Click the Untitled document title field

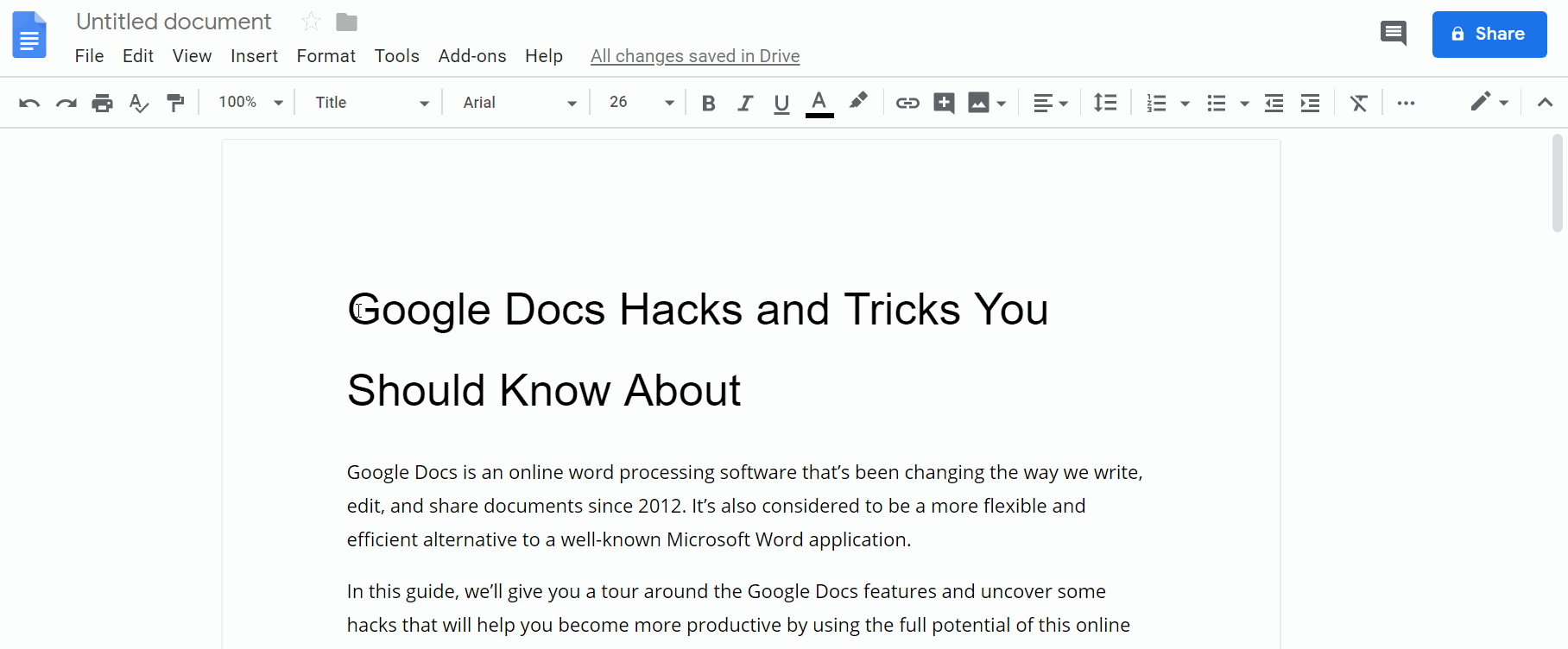(x=174, y=22)
